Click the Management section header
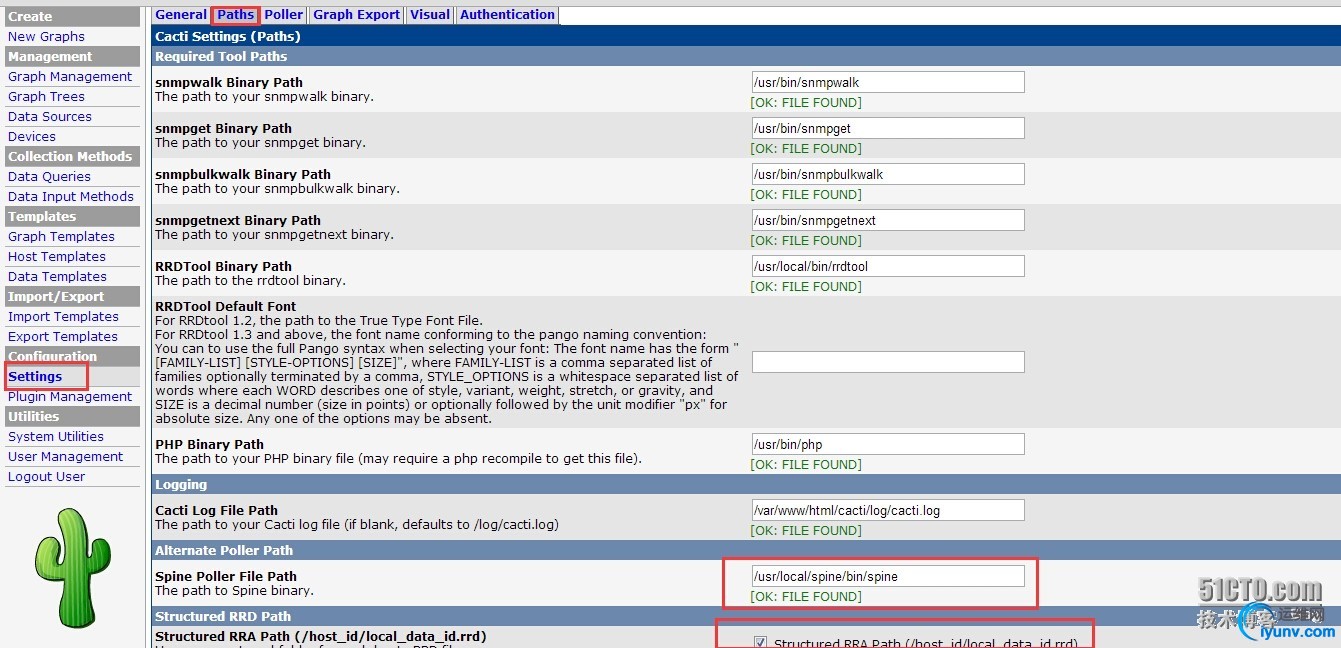The image size is (1341, 648). point(72,56)
